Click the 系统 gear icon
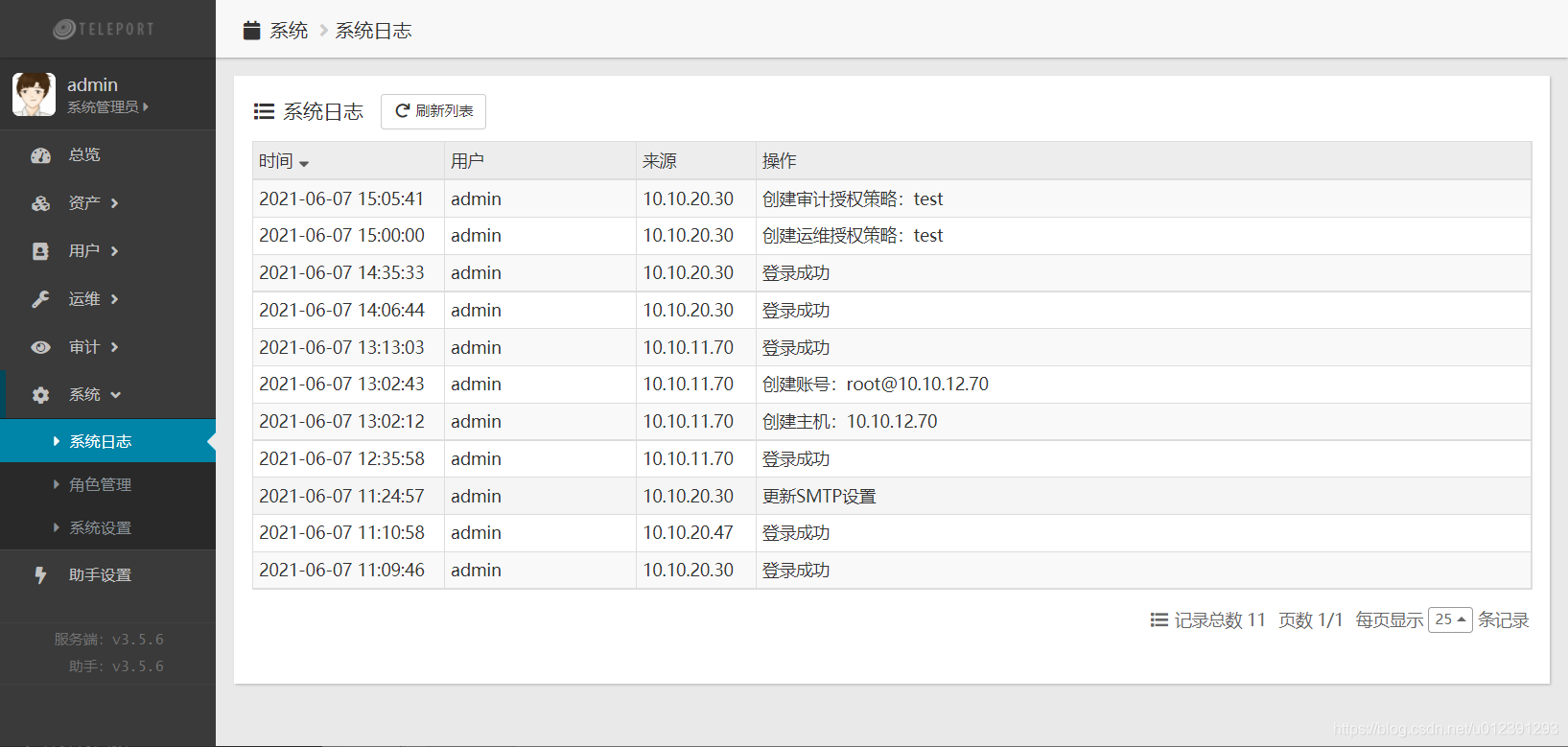 [x=40, y=395]
